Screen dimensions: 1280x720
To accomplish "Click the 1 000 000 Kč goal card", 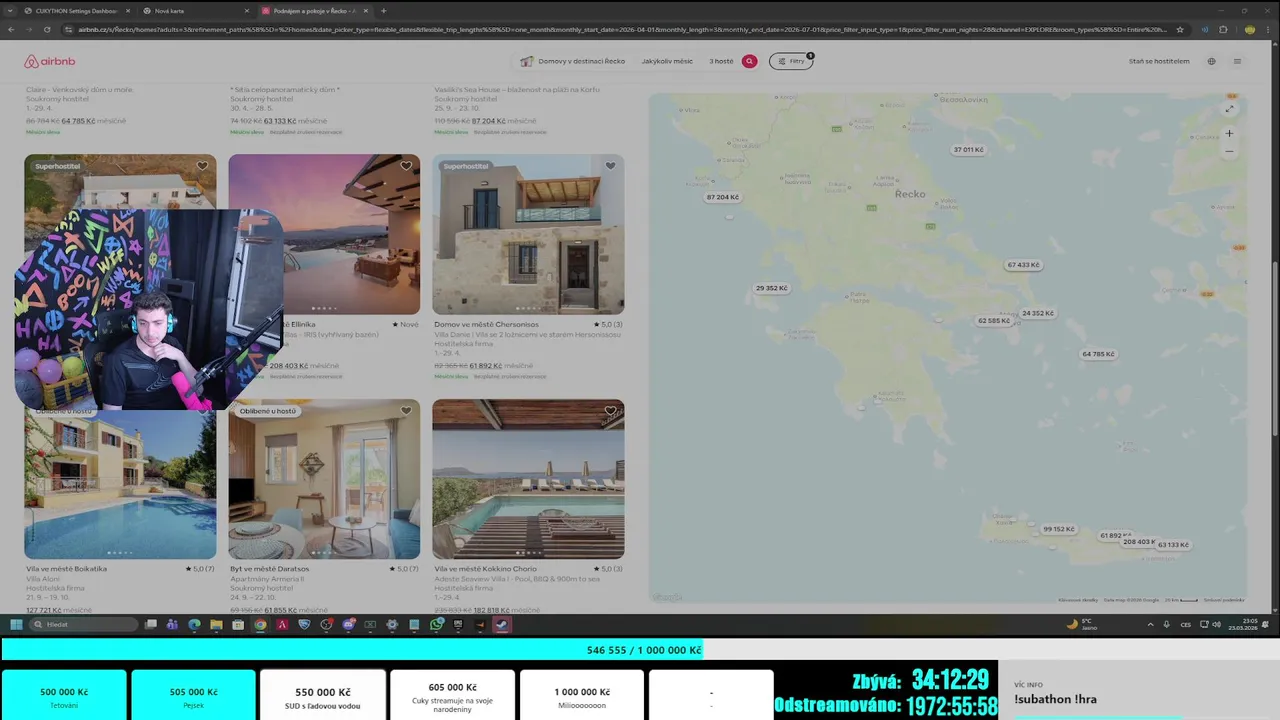I will point(582,696).
